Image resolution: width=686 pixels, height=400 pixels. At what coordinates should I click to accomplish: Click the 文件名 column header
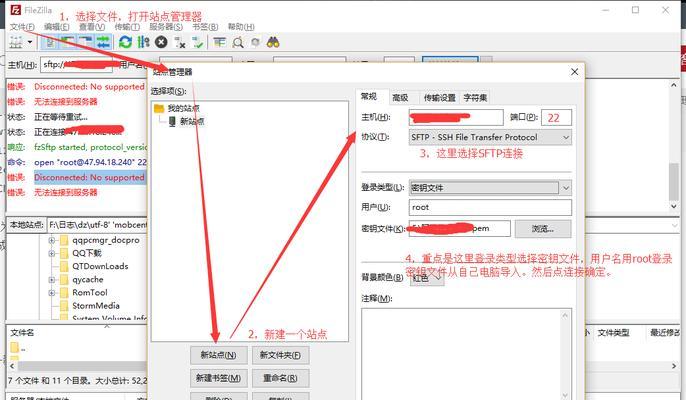coord(22,333)
